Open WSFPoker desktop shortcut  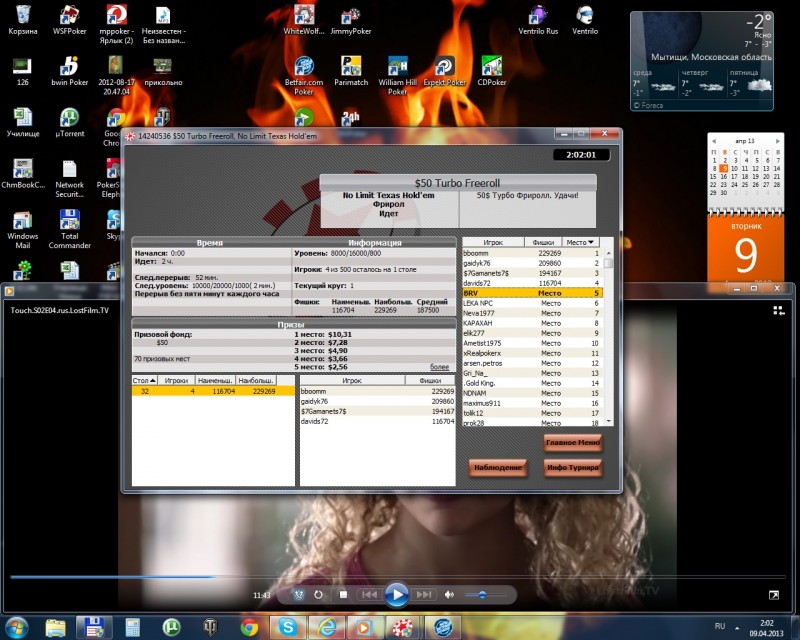[68, 19]
